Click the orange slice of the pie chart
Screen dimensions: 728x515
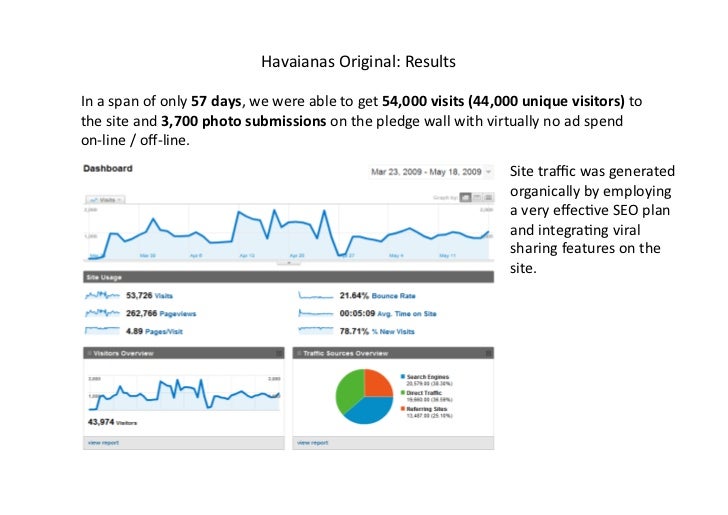click(377, 384)
